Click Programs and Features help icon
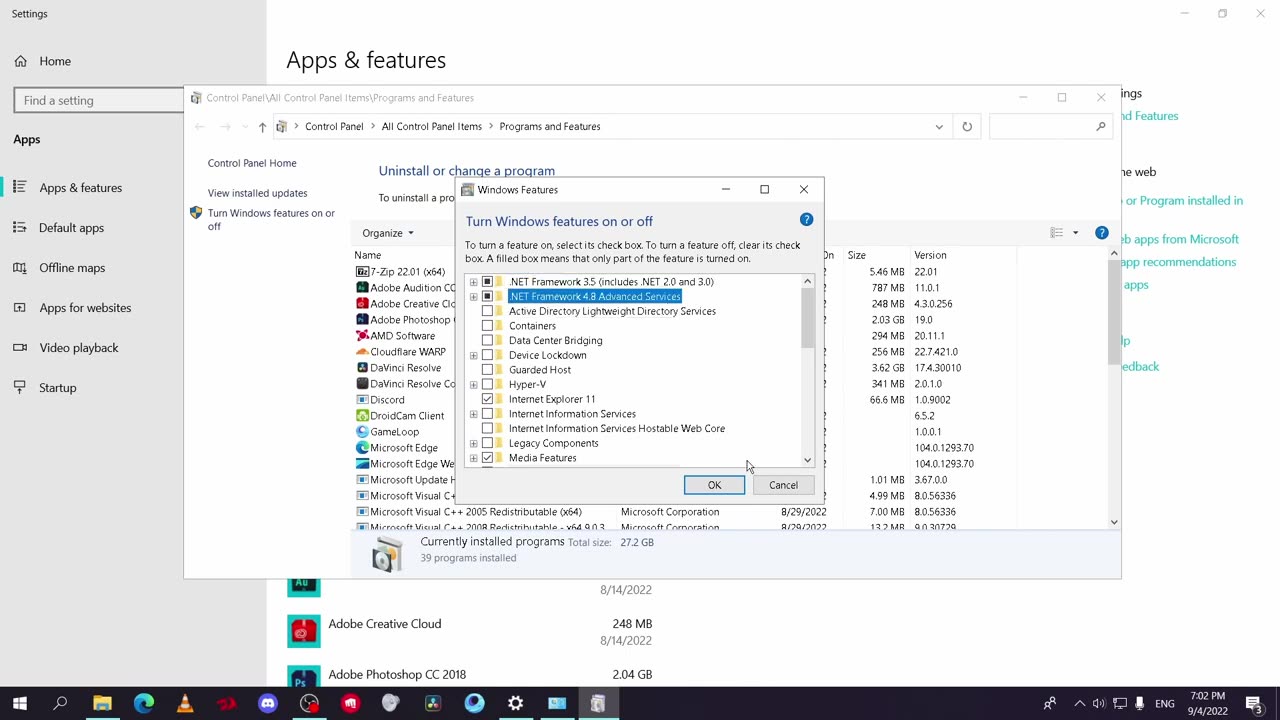The height and width of the screenshot is (720, 1280). 1101,233
